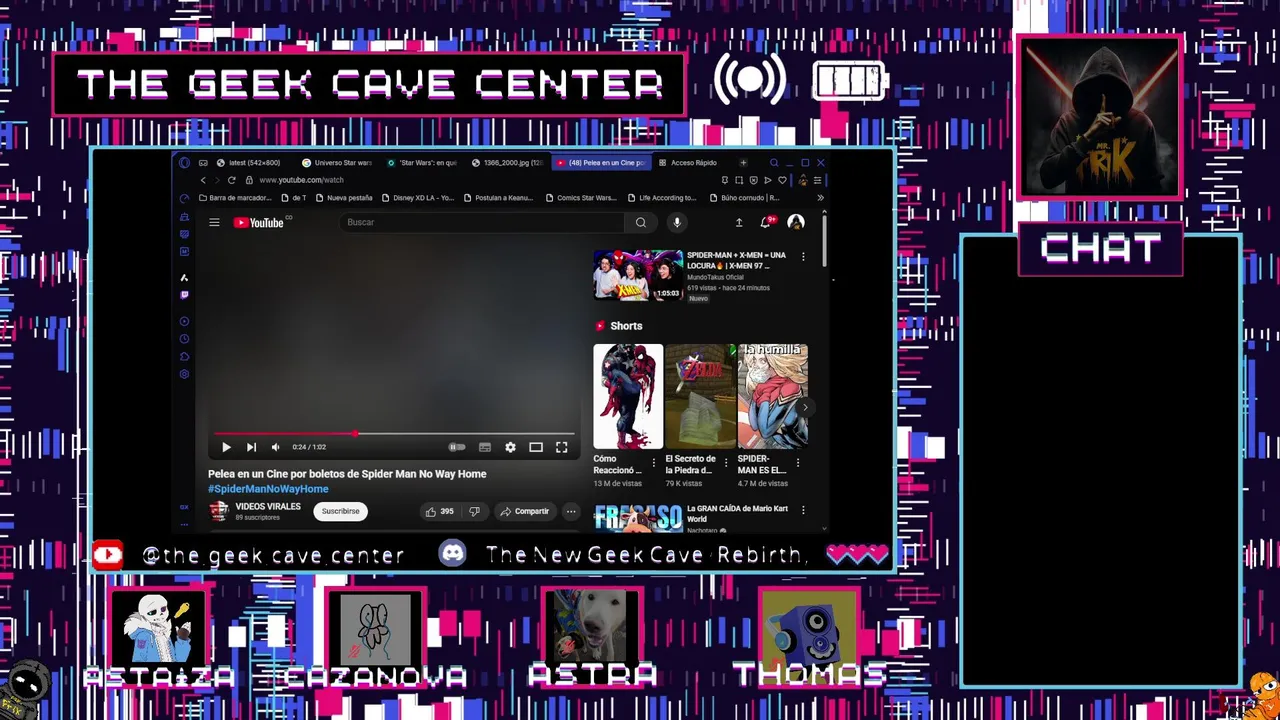Open the YouTube hamburger guide menu
This screenshot has height=720, width=1280.
tap(214, 222)
